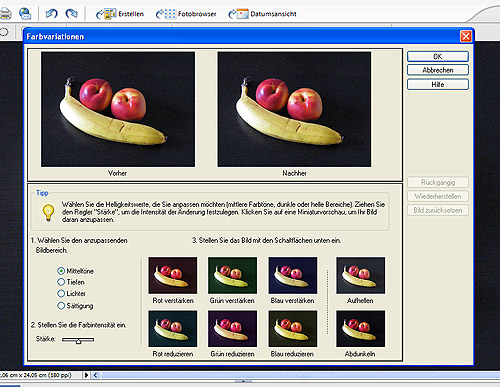Click the Vorher preview image
Viewport: 500px width, 387px height.
coord(118,109)
